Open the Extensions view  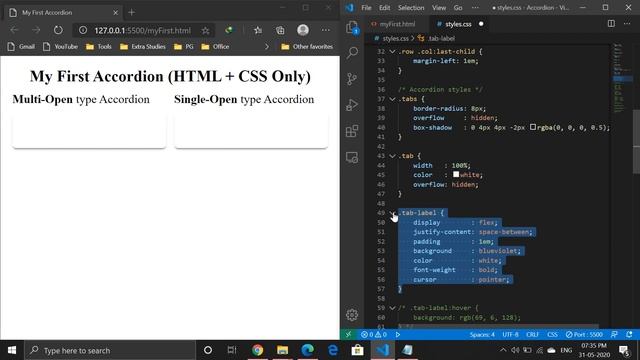click(352, 131)
